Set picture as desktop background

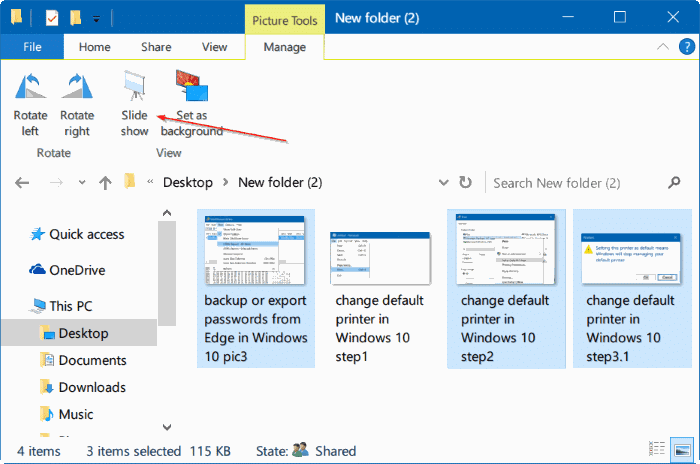(192, 104)
